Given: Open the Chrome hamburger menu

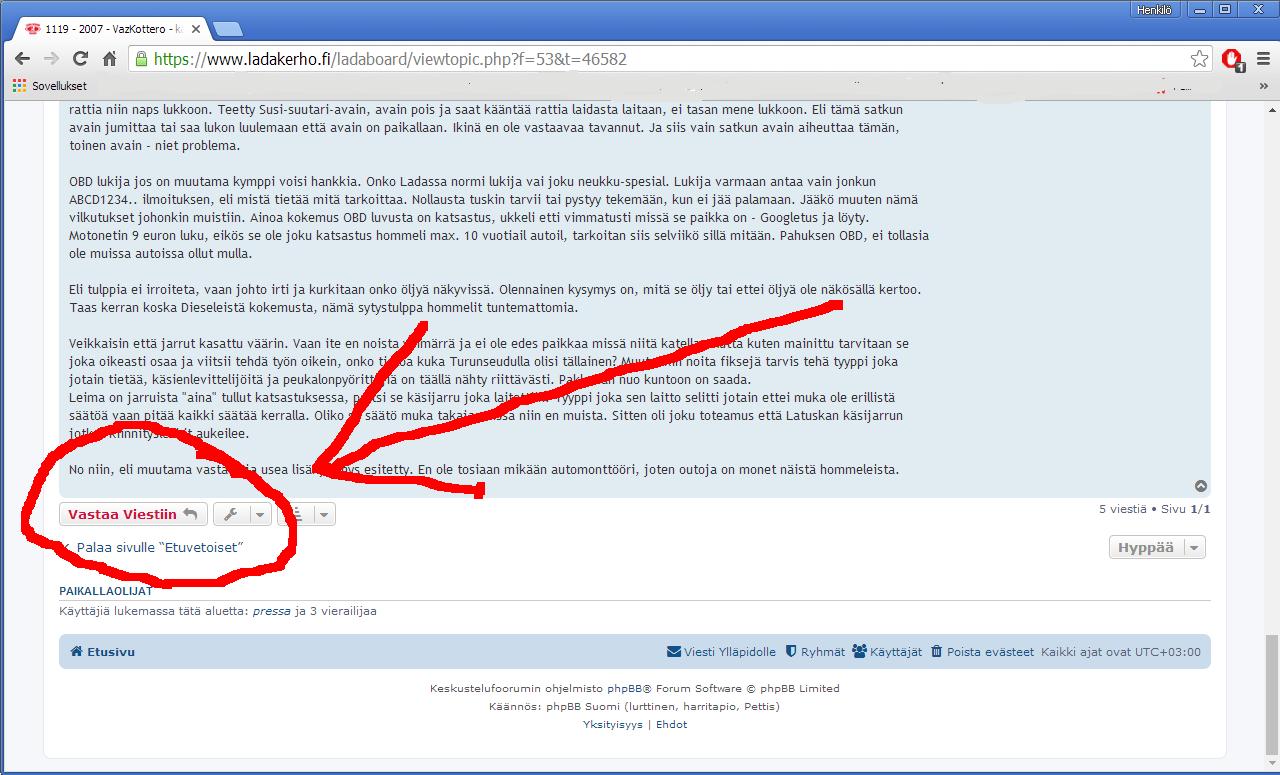Looking at the screenshot, I should pos(1262,59).
